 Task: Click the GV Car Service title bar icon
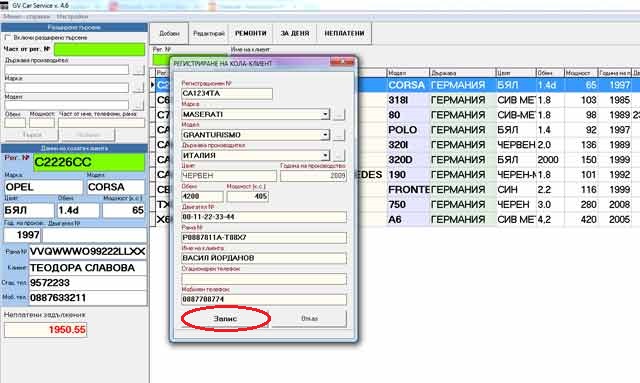[4, 5]
